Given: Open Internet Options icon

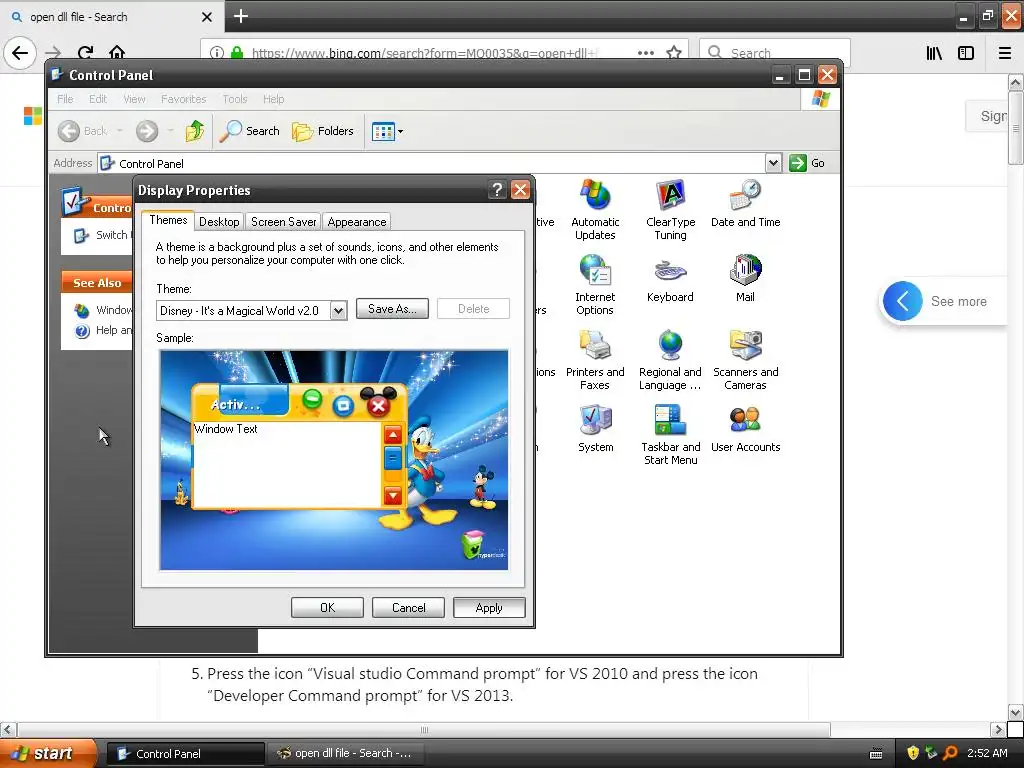Looking at the screenshot, I should tap(595, 285).
